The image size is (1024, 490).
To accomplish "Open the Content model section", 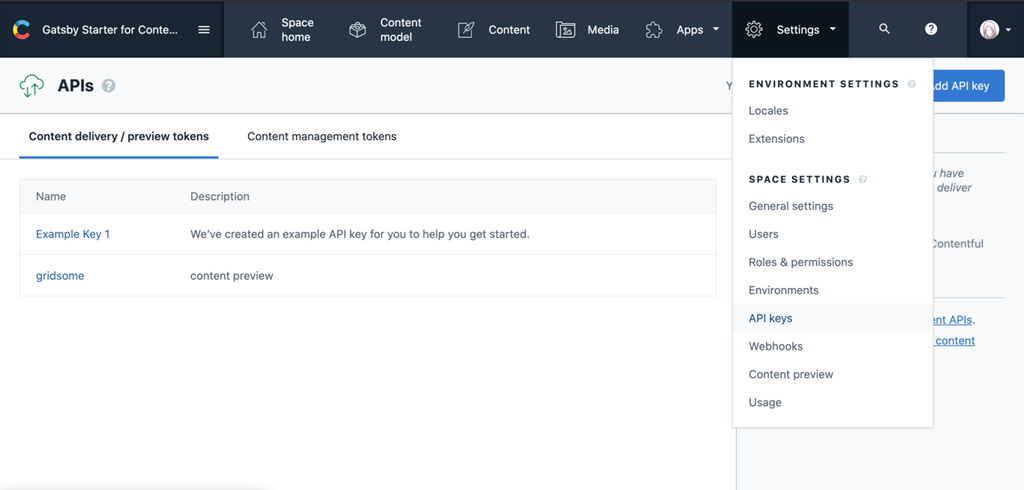I will (385, 30).
